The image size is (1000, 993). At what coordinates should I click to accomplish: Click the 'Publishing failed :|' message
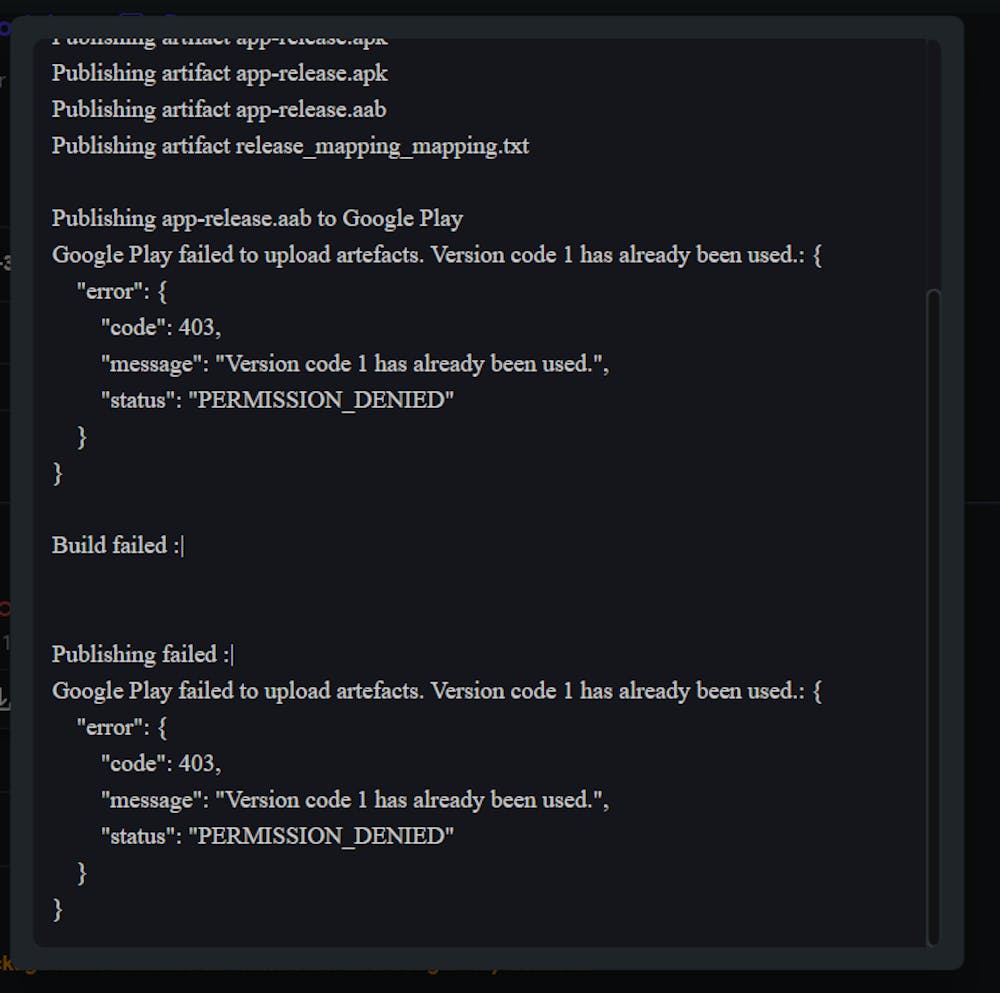pos(142,654)
